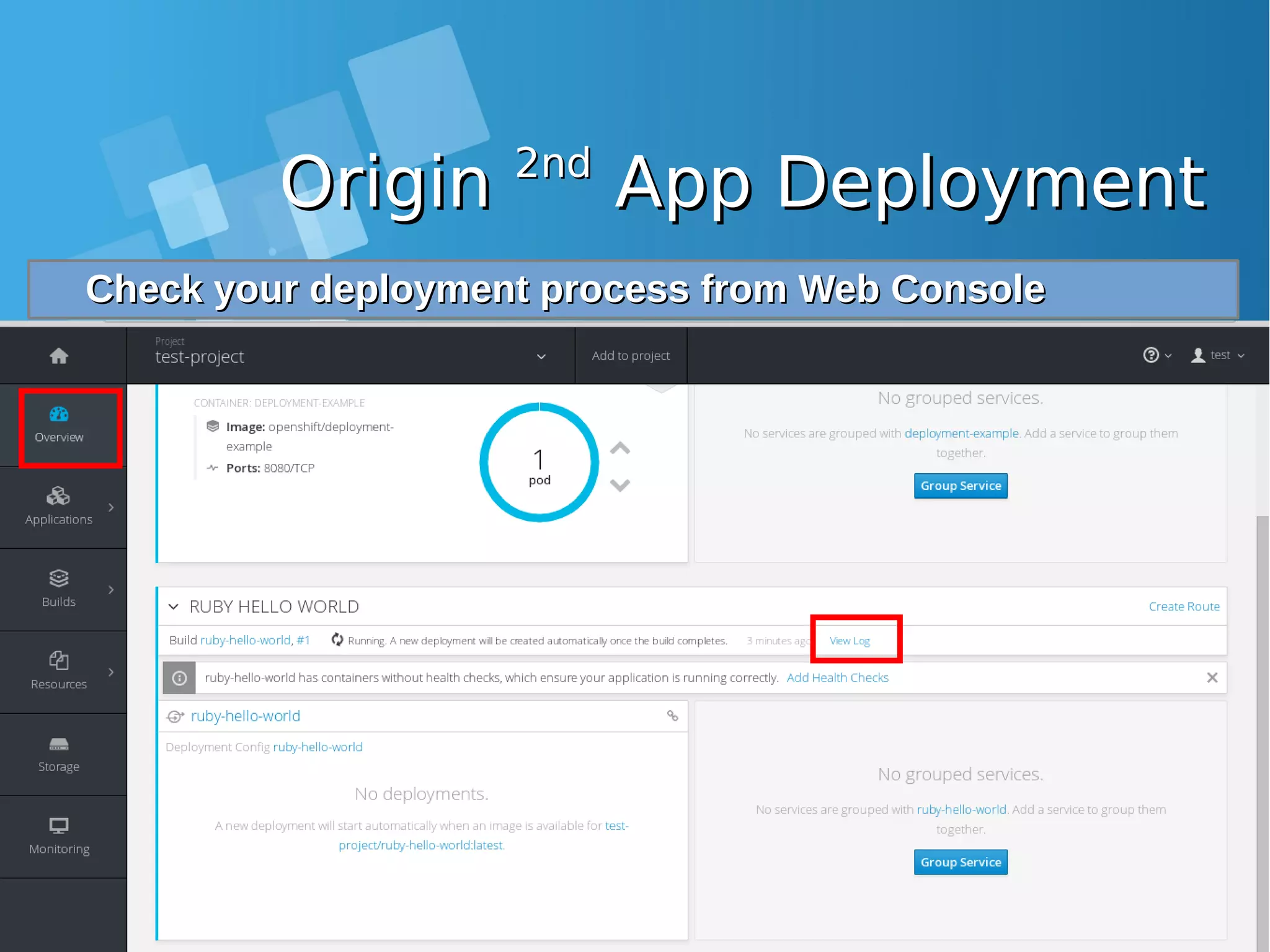This screenshot has width=1270, height=952.
Task: Click the 'Ports: 8080/TCP' text
Action: [x=270, y=468]
